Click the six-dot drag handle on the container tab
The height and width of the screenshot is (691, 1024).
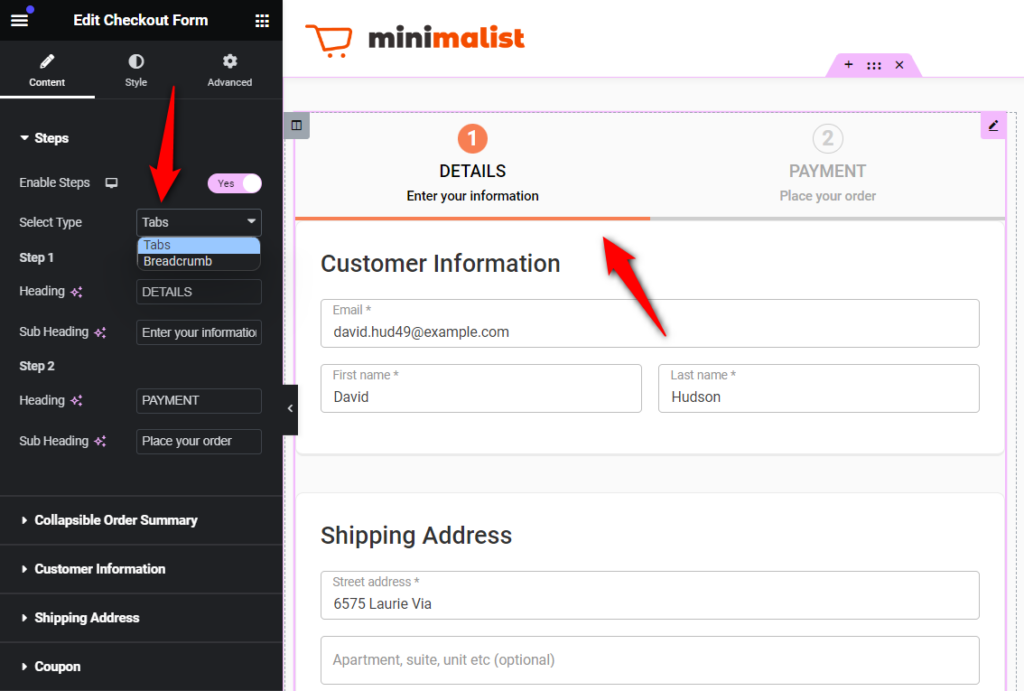(874, 65)
